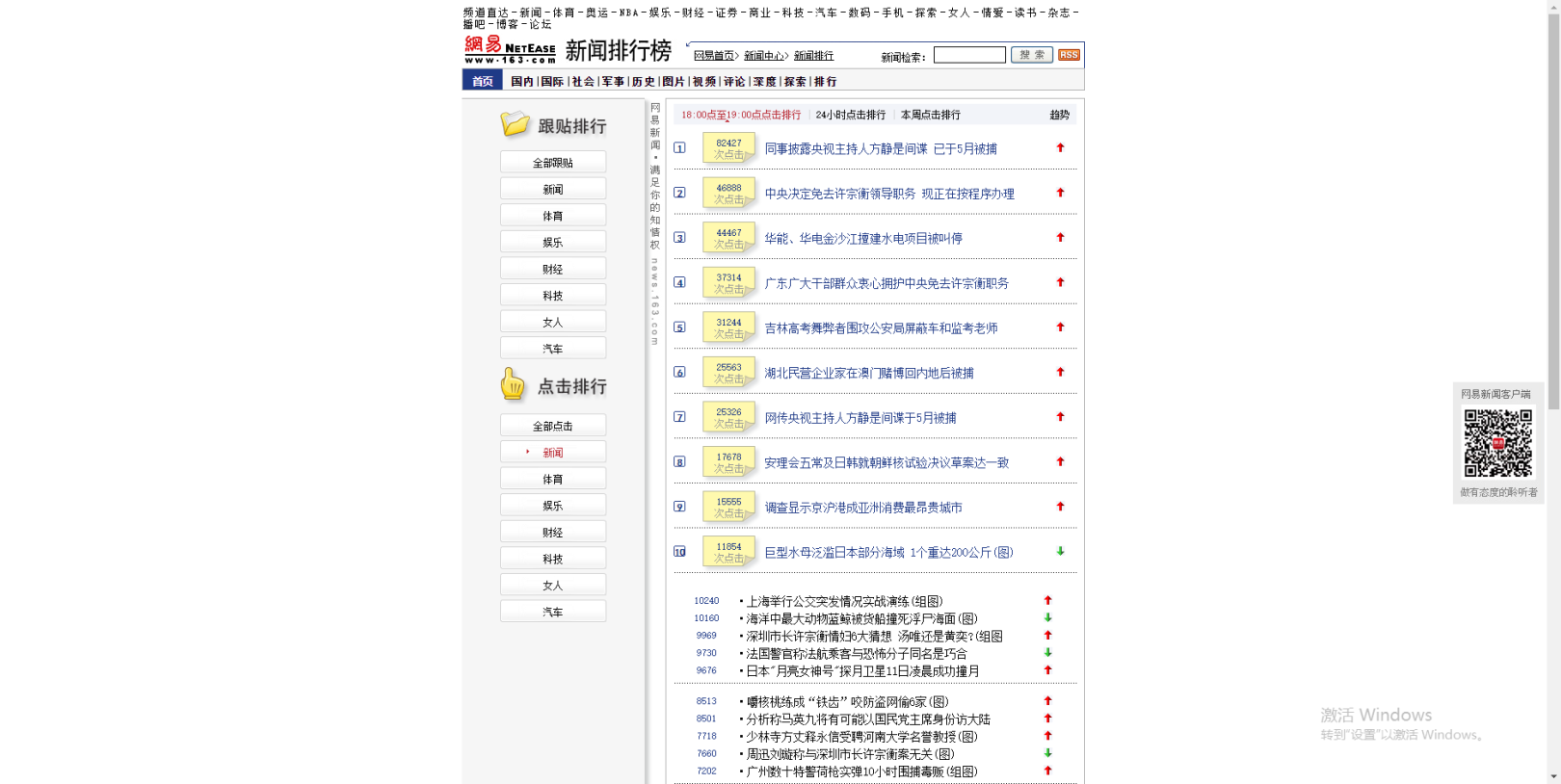Click inside the 新闻检索 search field

click(969, 55)
